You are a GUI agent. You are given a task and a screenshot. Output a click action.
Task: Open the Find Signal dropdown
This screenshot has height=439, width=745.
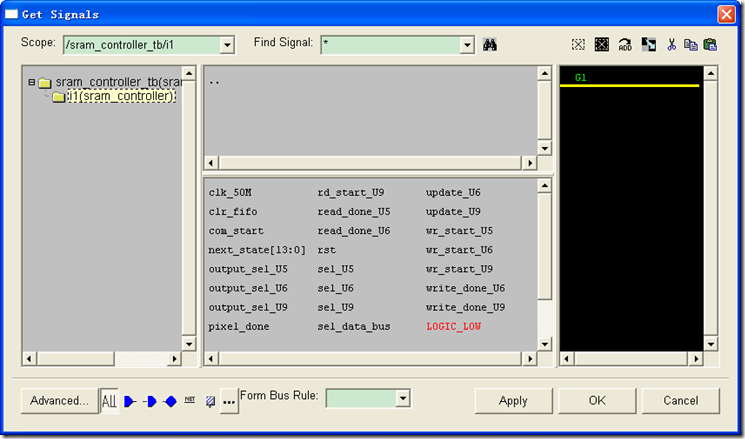467,45
